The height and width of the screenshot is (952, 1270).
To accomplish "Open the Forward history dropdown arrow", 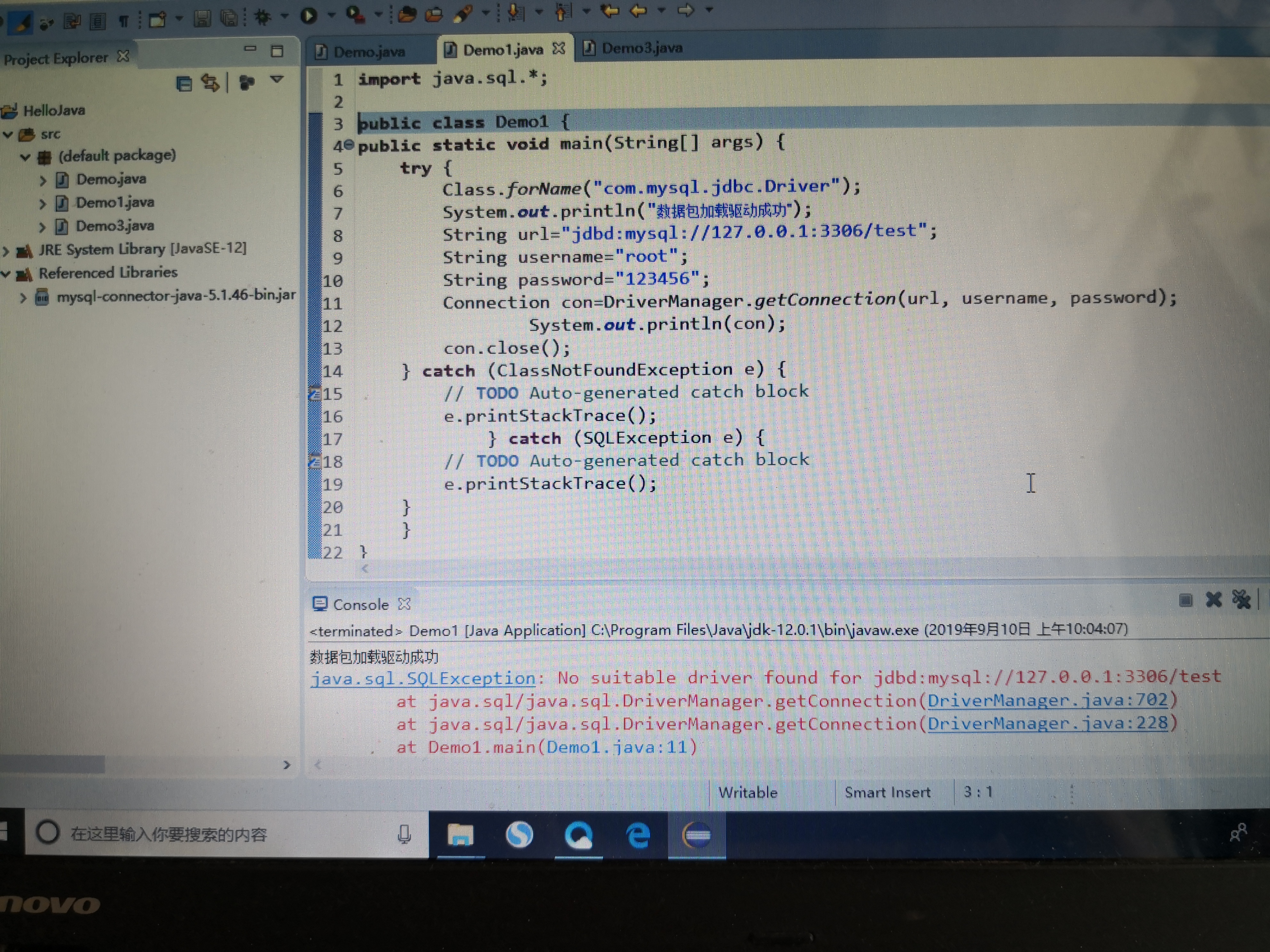I will click(710, 9).
